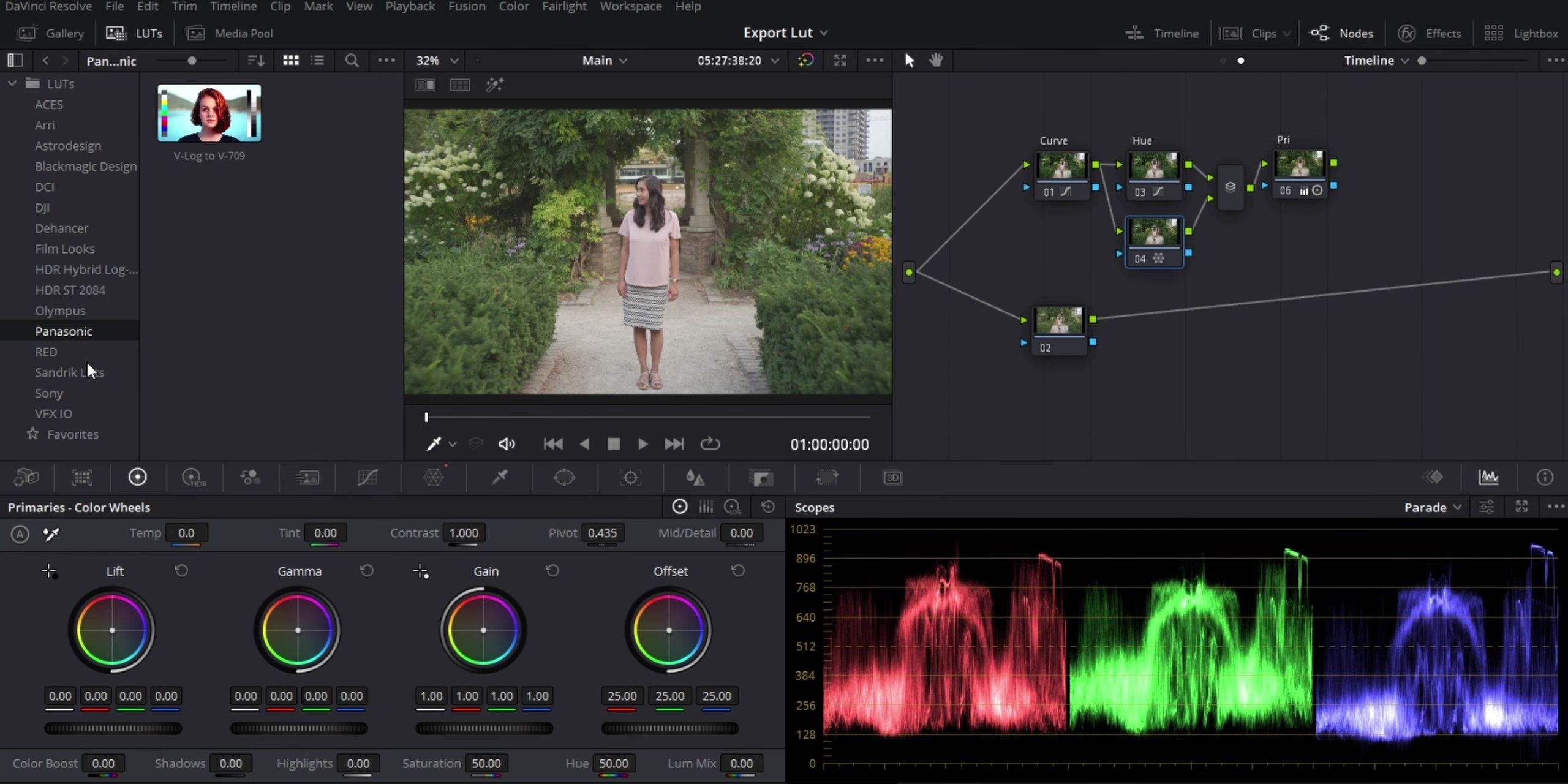Open the Color Match palette
Viewport: 1568px width, 784px height.
click(82, 477)
